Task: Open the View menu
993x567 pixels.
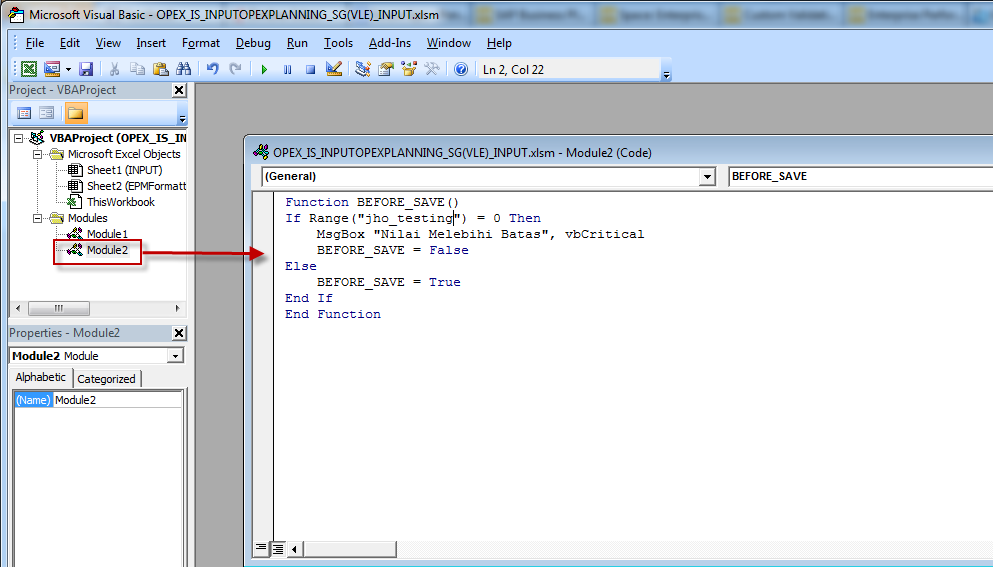Action: [108, 43]
